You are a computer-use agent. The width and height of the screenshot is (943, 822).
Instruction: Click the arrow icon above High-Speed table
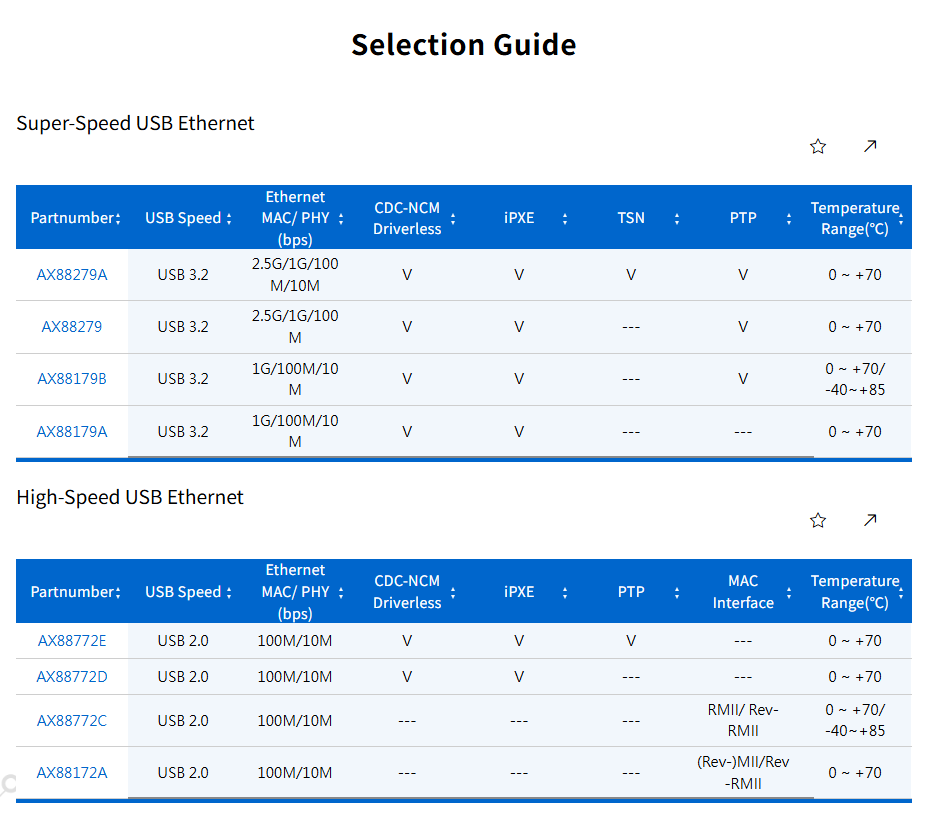pos(870,520)
